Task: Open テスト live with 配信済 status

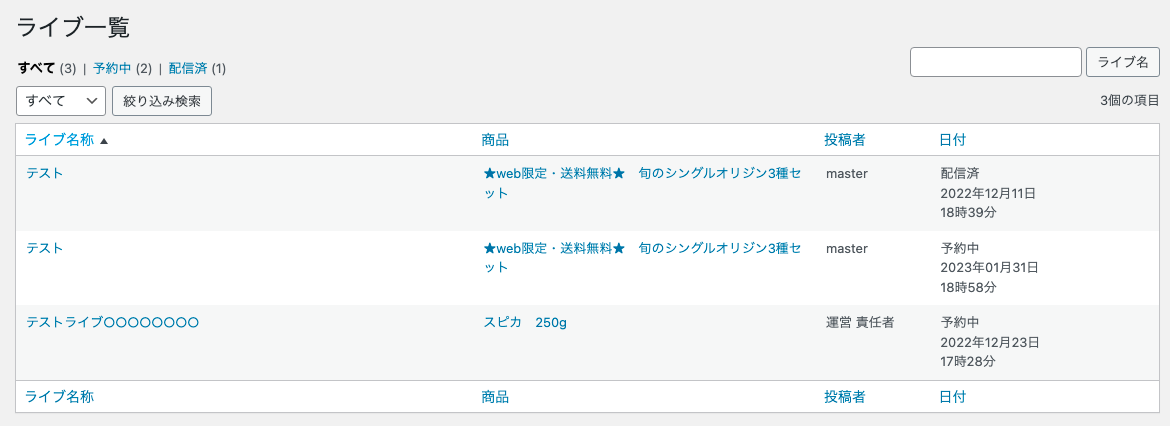Action: [x=44, y=173]
